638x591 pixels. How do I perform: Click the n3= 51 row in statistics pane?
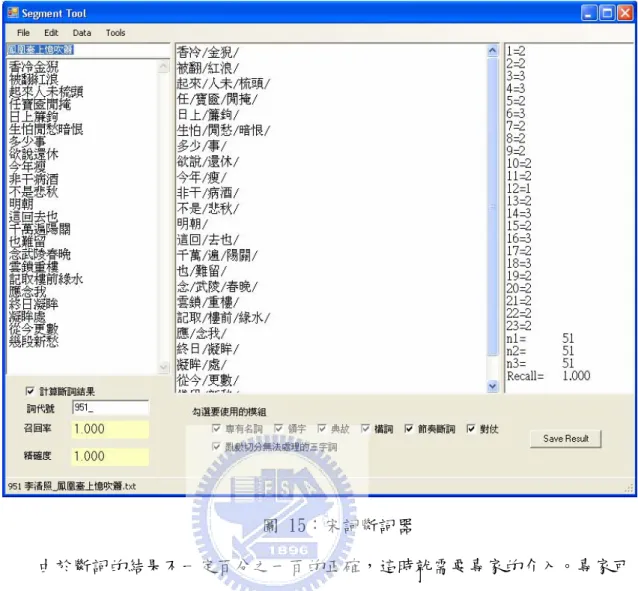[540, 363]
